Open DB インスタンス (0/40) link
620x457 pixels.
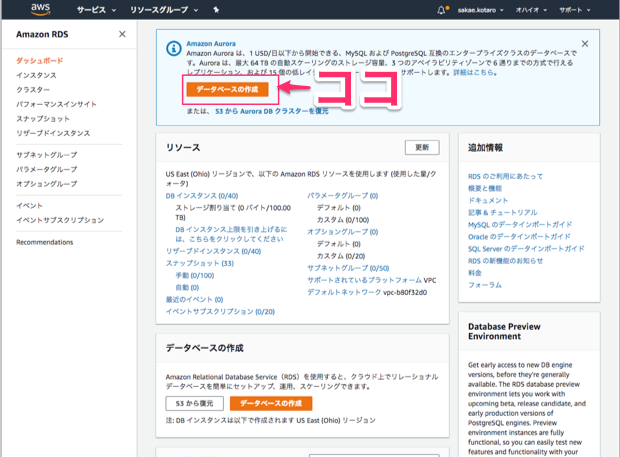[202, 196]
